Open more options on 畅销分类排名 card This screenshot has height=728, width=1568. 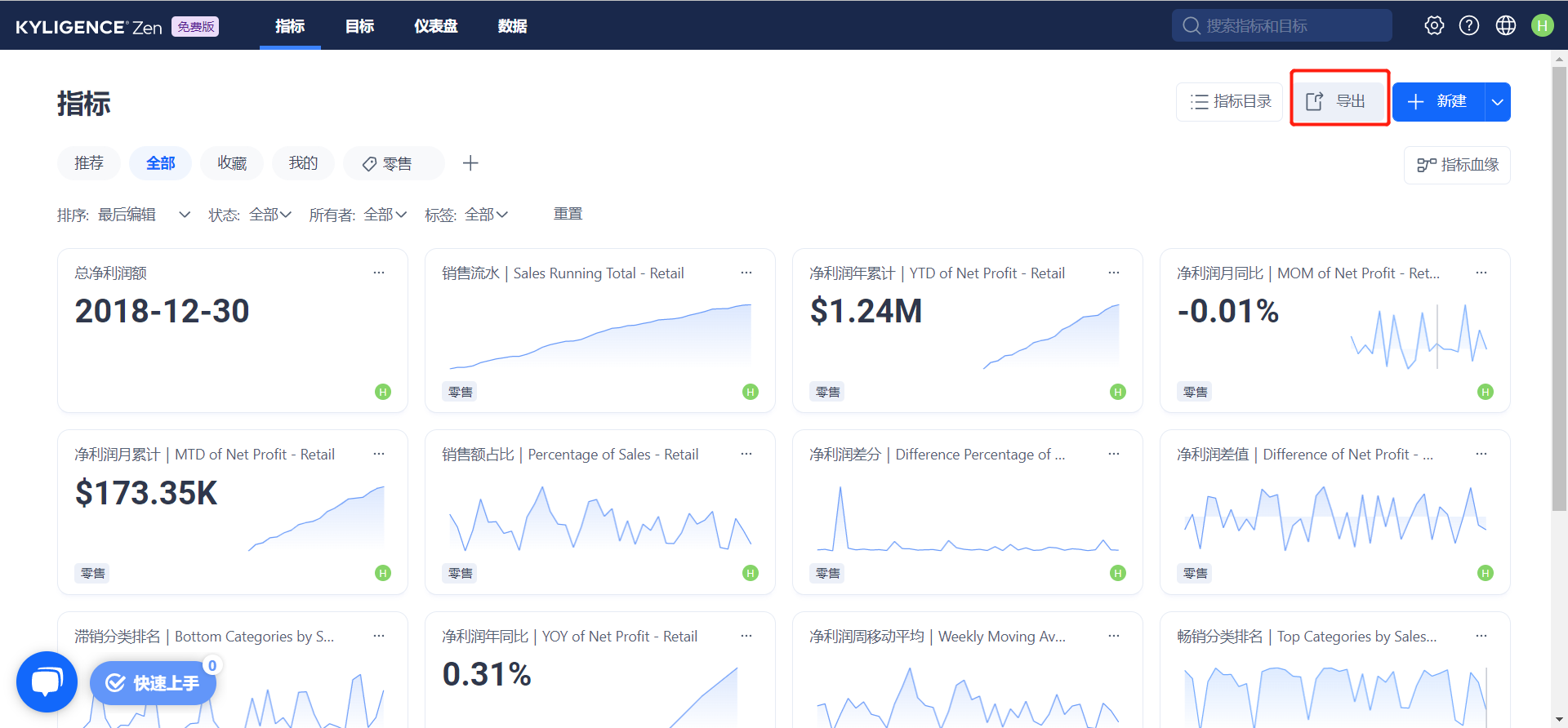coord(1481,636)
